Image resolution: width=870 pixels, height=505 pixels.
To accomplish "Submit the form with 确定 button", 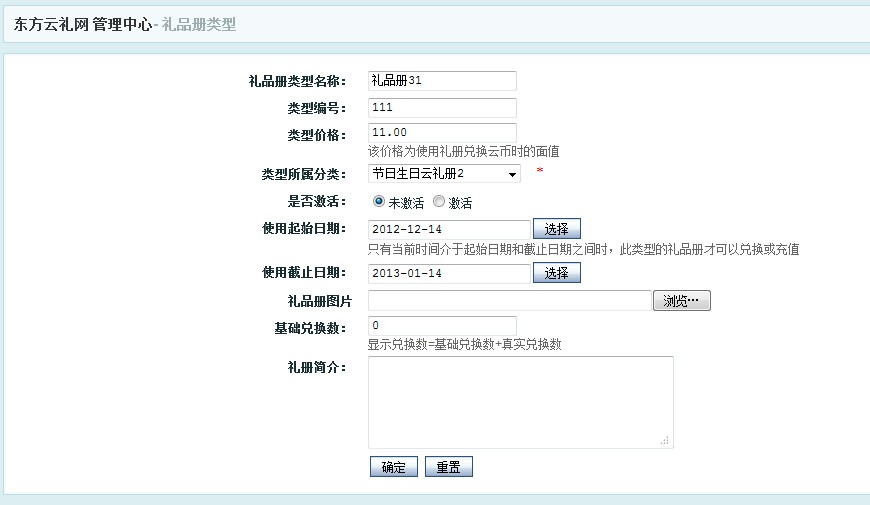I will (x=393, y=467).
